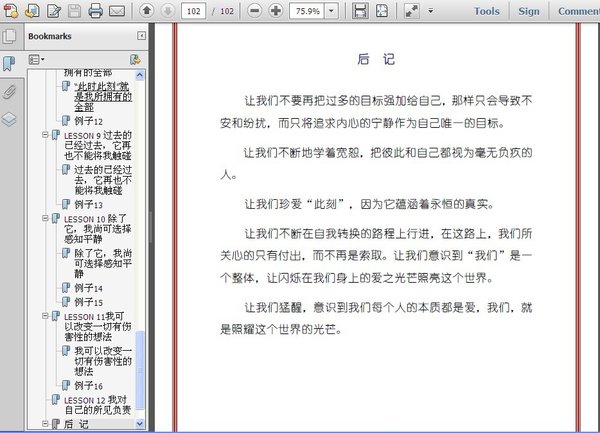Go to previous page with up arrow
This screenshot has width=600, height=433.
tap(146, 11)
